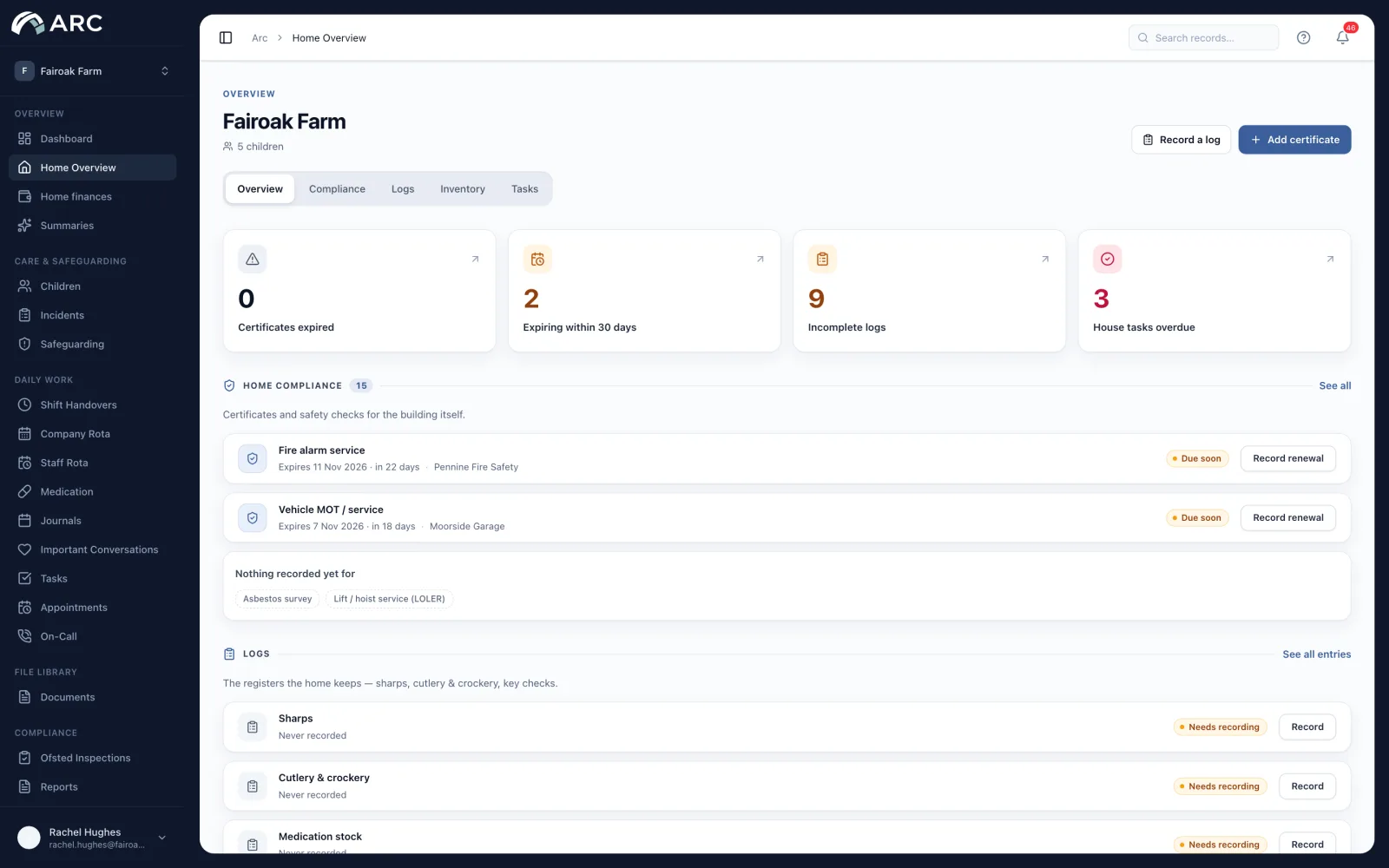Click the Record a log button
This screenshot has width=1389, height=868.
click(1181, 140)
